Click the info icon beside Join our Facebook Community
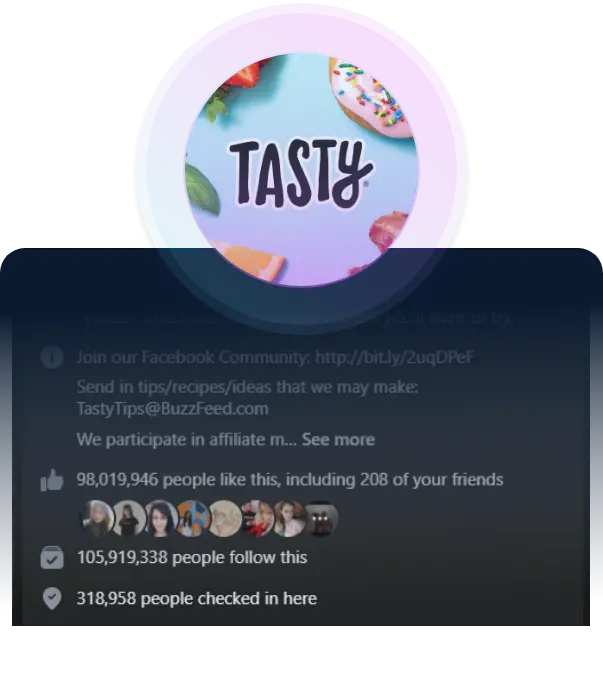This screenshot has height=681, width=603. [x=52, y=357]
